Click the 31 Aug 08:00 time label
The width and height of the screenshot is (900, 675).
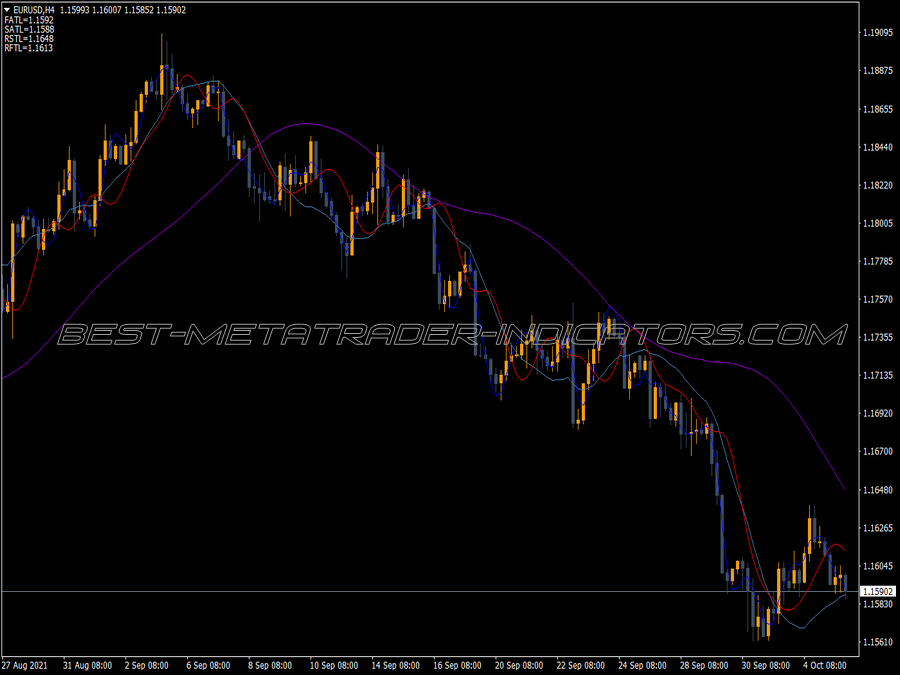click(x=87, y=665)
